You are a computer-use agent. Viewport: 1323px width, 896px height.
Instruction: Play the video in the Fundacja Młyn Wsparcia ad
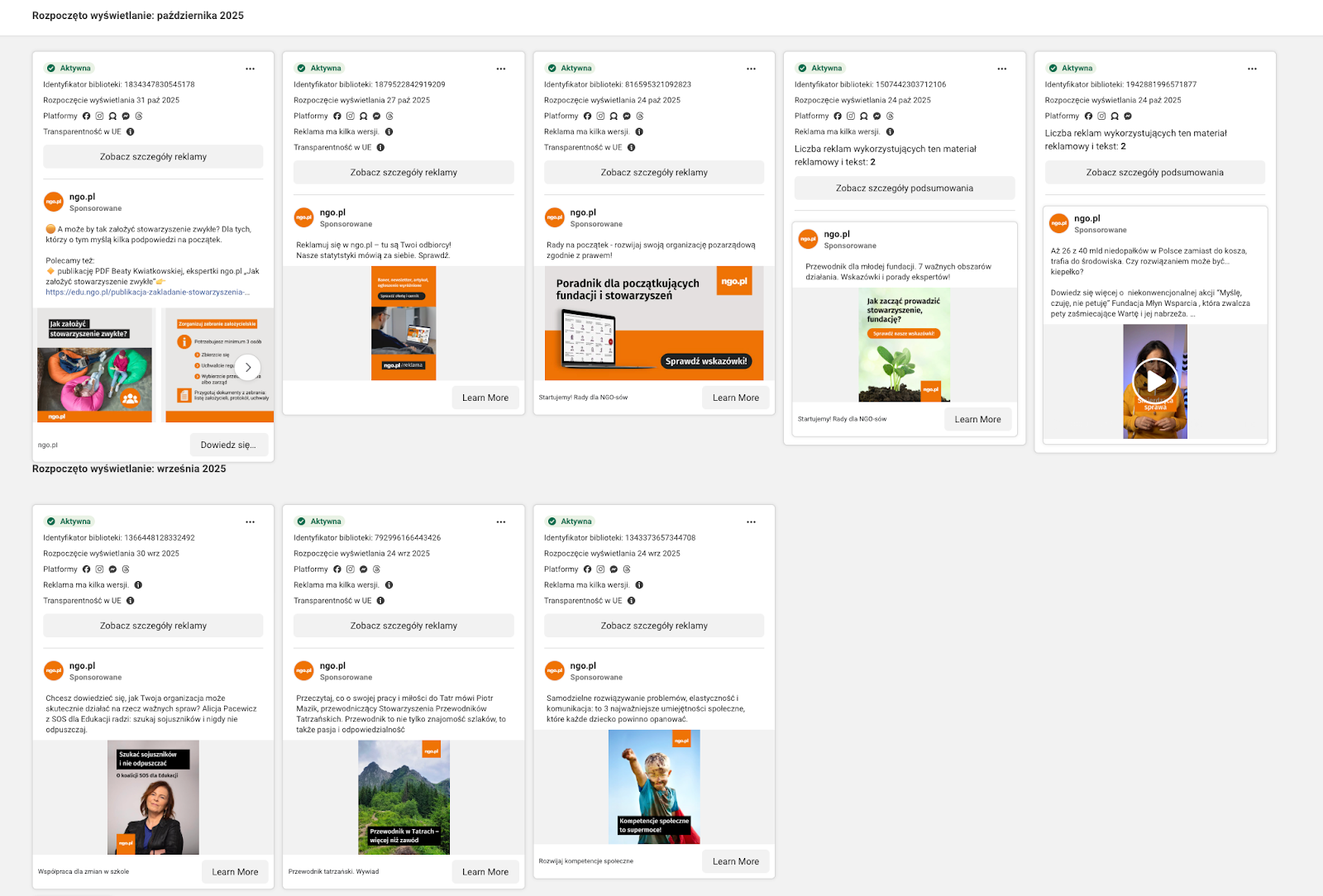coord(1155,381)
